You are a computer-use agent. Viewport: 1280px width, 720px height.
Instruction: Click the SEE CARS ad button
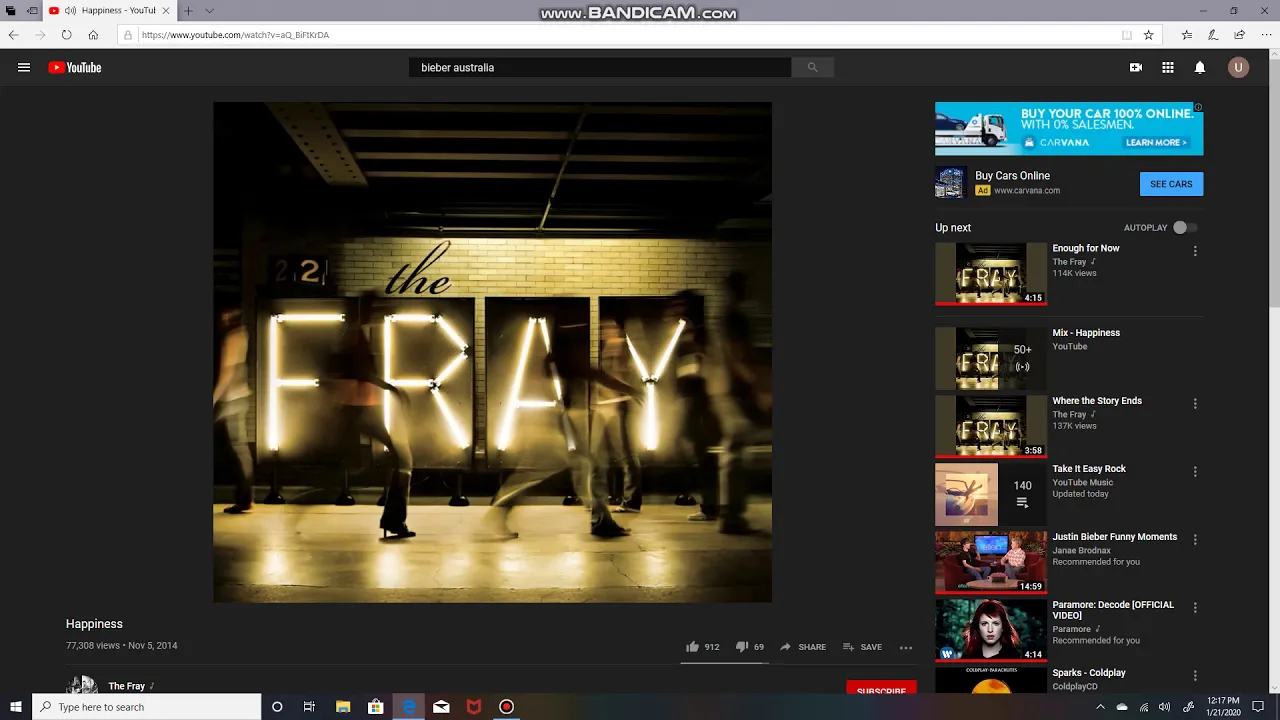coord(1171,184)
